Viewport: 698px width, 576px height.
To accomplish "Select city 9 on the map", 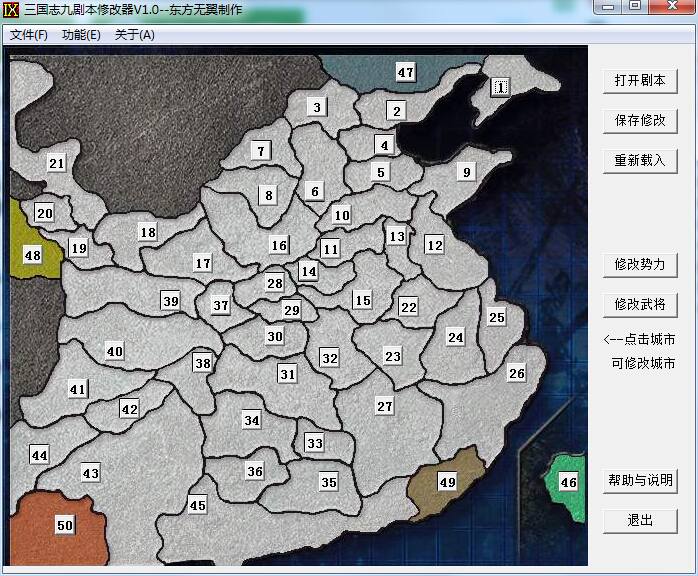I will pyautogui.click(x=467, y=172).
